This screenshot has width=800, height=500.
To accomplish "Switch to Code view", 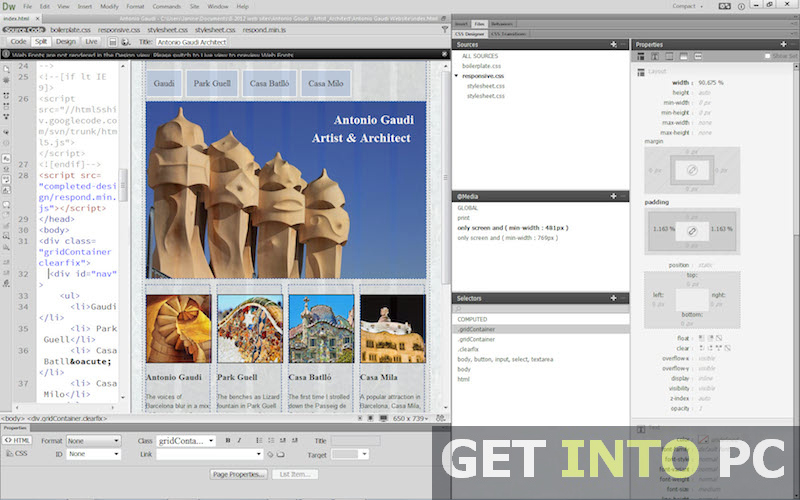I will [x=18, y=42].
